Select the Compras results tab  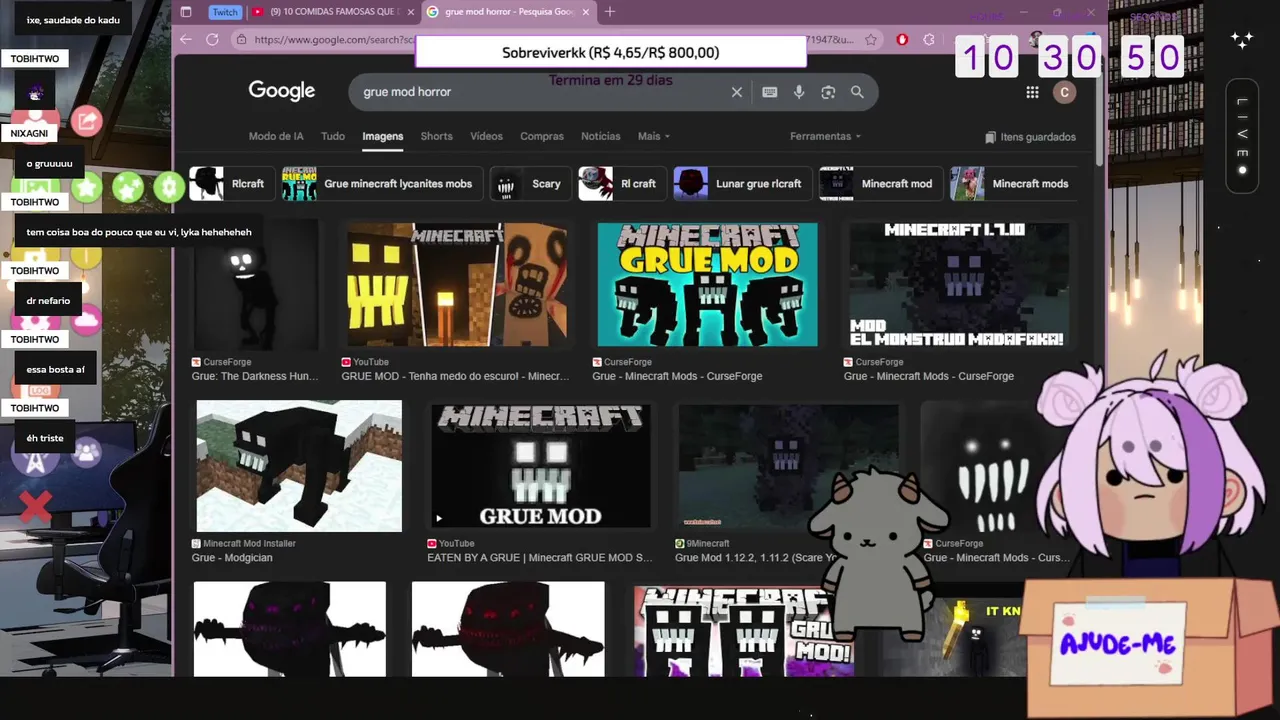pos(542,136)
